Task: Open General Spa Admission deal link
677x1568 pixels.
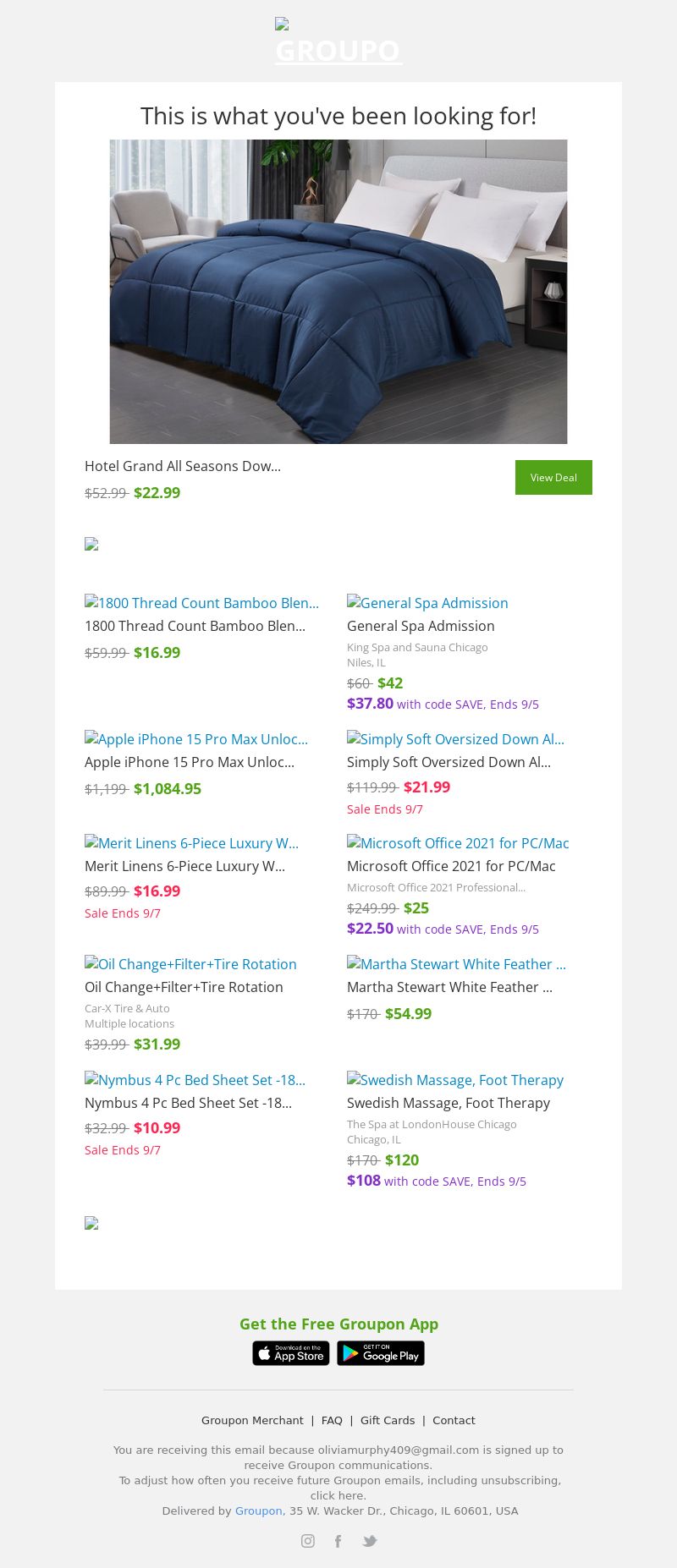Action: coord(421,626)
